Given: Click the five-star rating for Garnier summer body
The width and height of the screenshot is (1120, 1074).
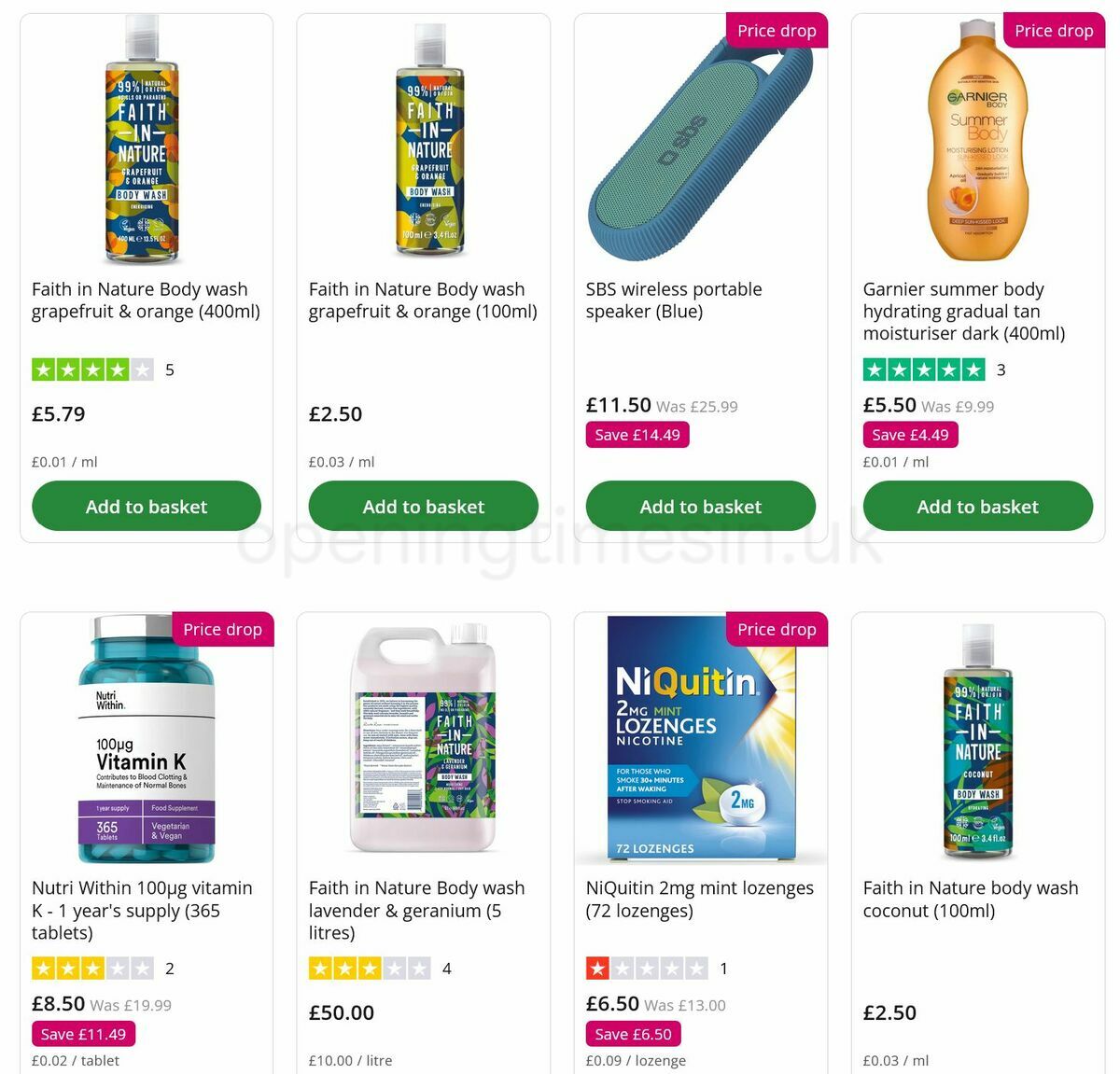Looking at the screenshot, I should 922,370.
